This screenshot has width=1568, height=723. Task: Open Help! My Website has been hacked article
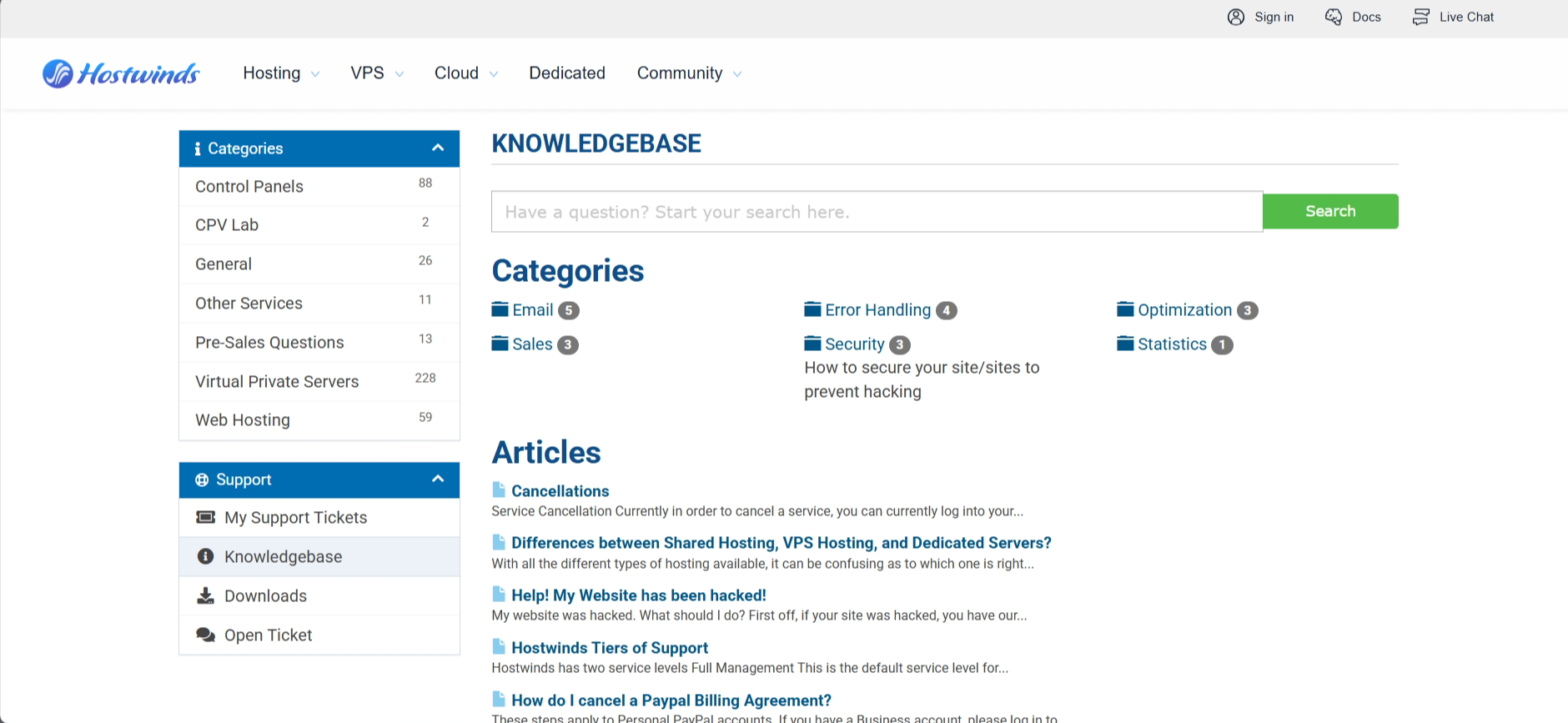[639, 595]
